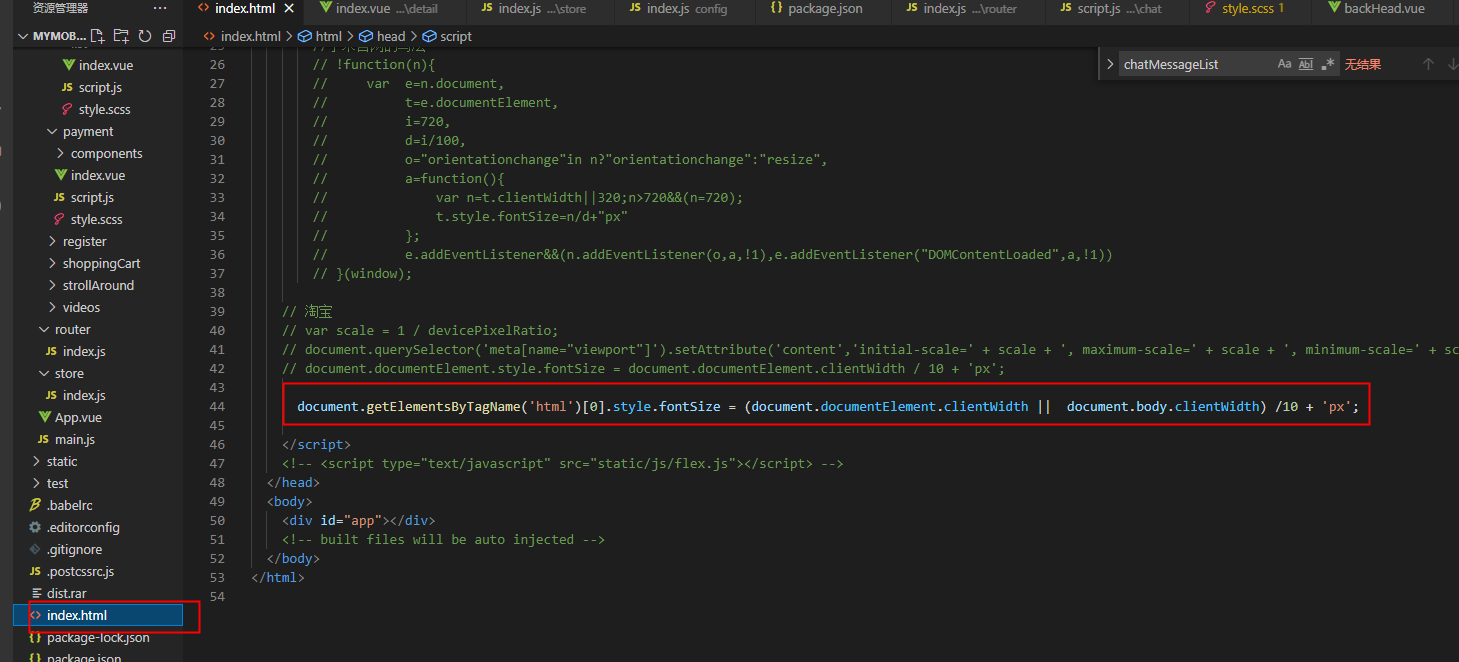Open explorer more actions ellipsis menu

(160, 8)
